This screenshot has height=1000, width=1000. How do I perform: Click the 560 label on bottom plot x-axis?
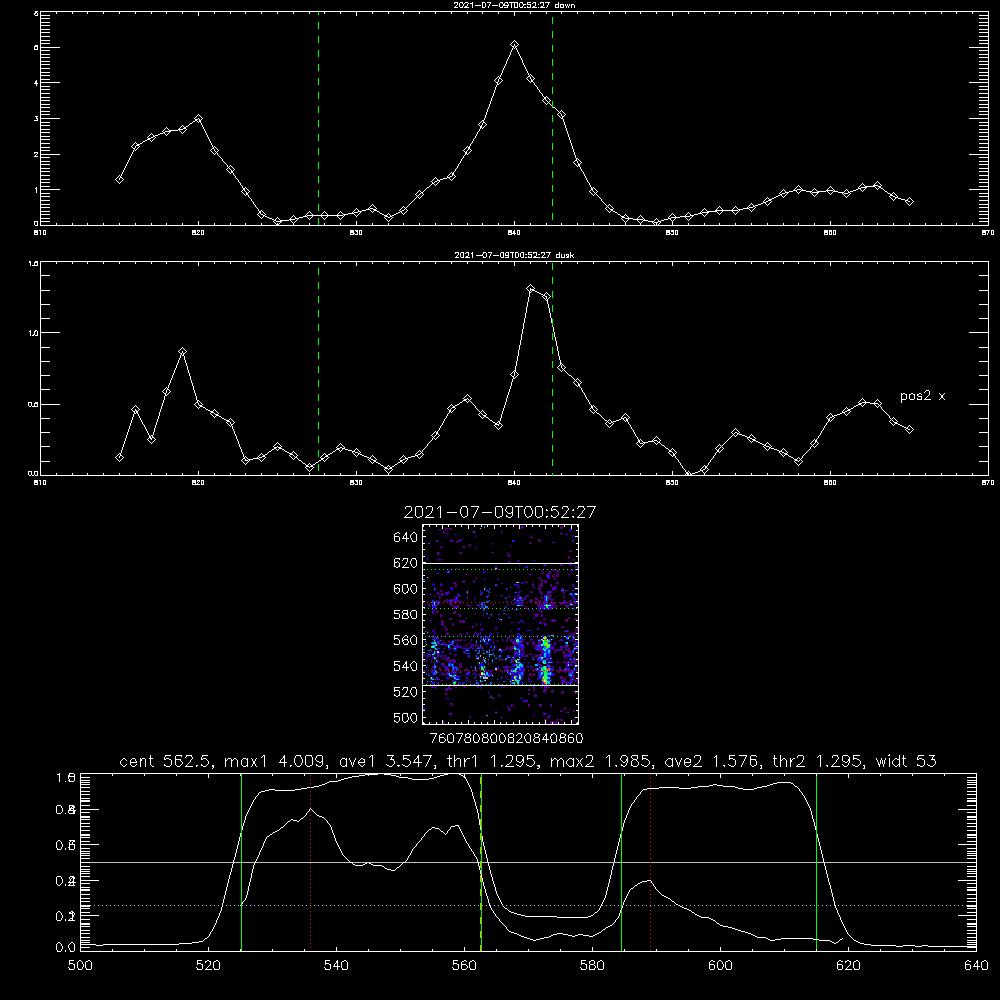464,966
